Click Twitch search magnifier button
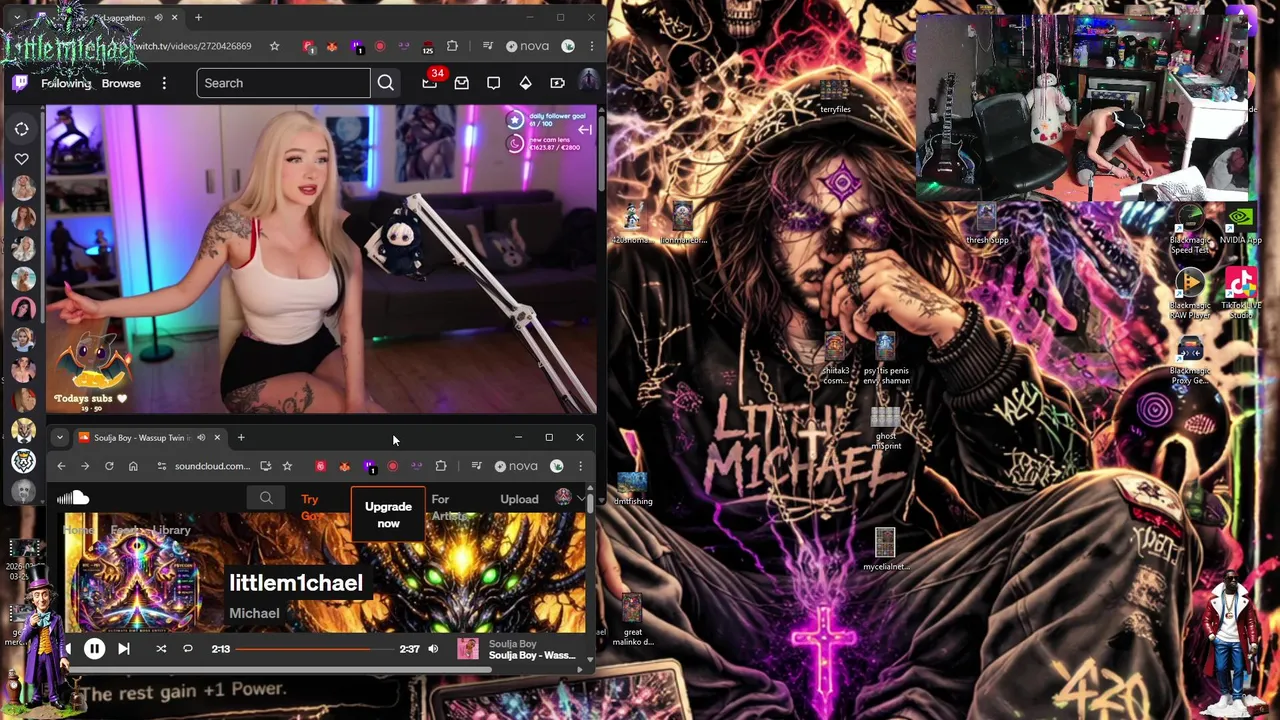Viewport: 1280px width, 720px height. (386, 83)
